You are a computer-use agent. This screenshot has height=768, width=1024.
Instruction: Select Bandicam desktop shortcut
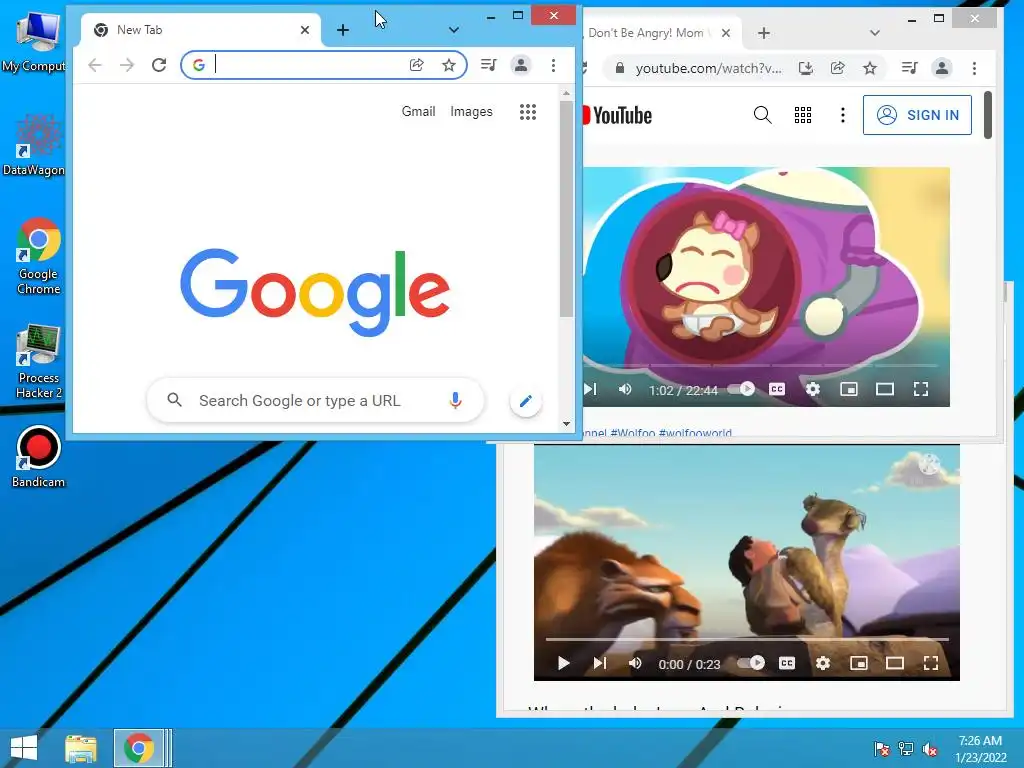(x=39, y=457)
